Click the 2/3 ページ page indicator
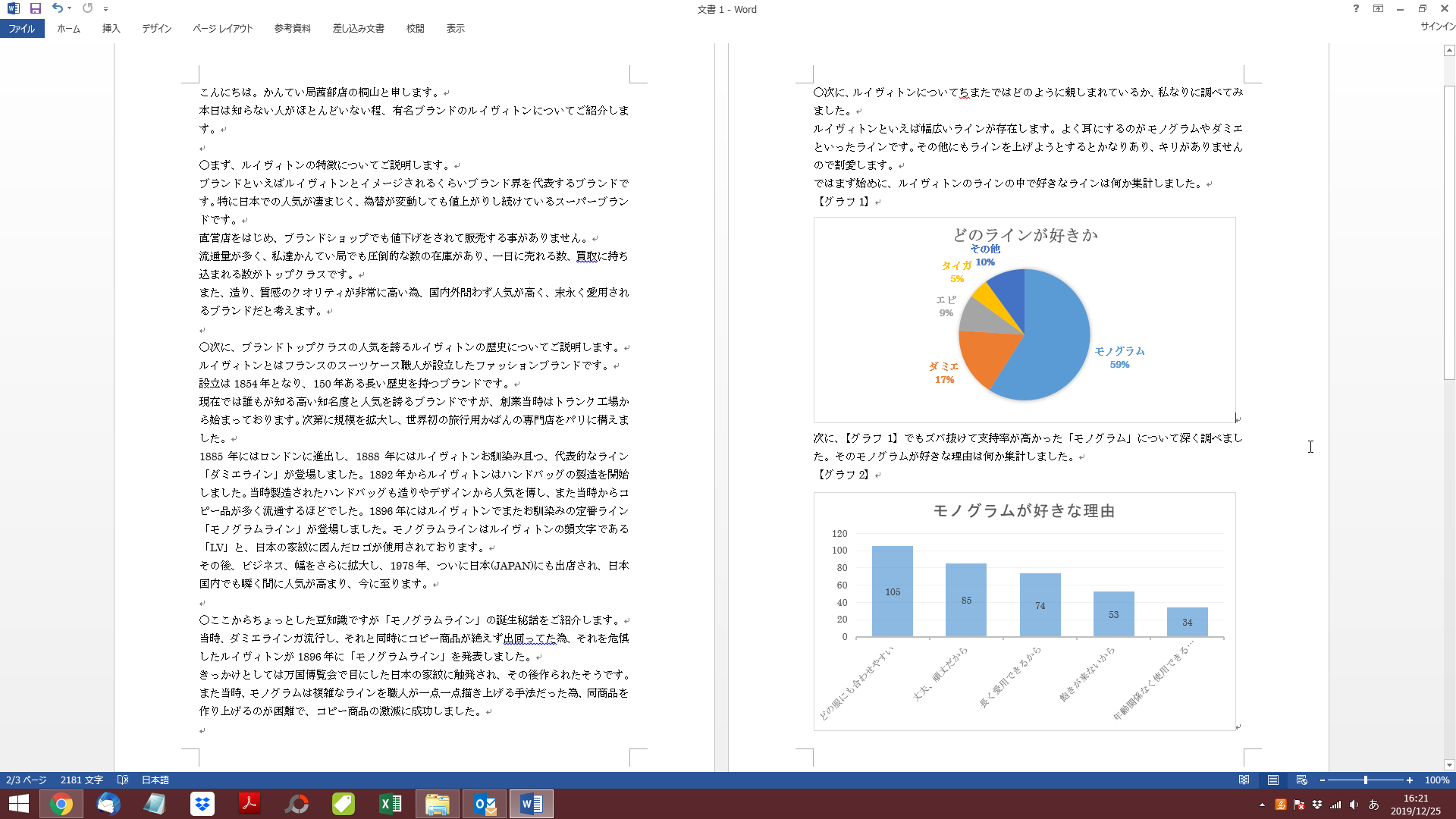 pos(27,780)
